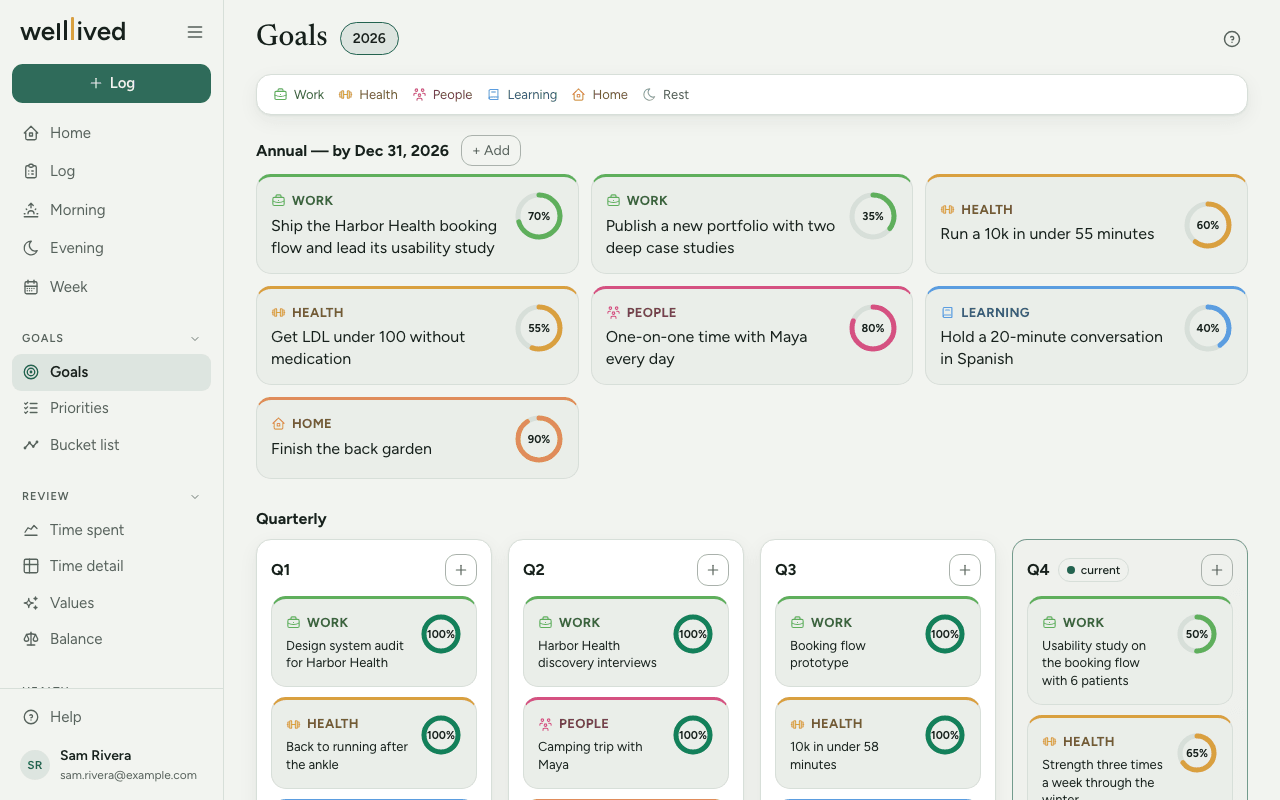Click the Goals target icon
This screenshot has height=800, width=1280.
coord(31,372)
